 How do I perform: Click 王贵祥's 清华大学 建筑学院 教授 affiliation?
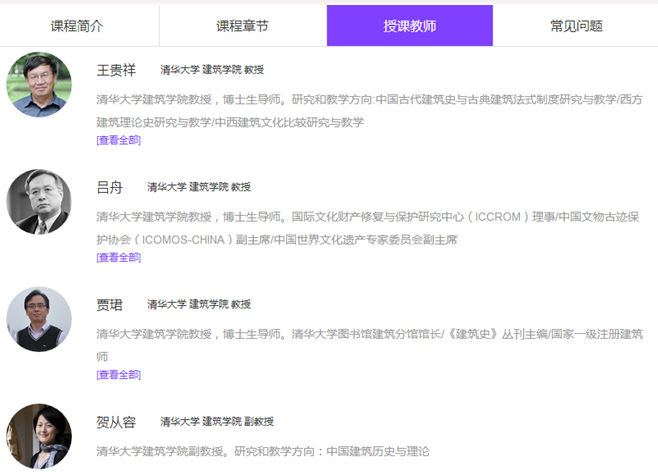tap(212, 71)
